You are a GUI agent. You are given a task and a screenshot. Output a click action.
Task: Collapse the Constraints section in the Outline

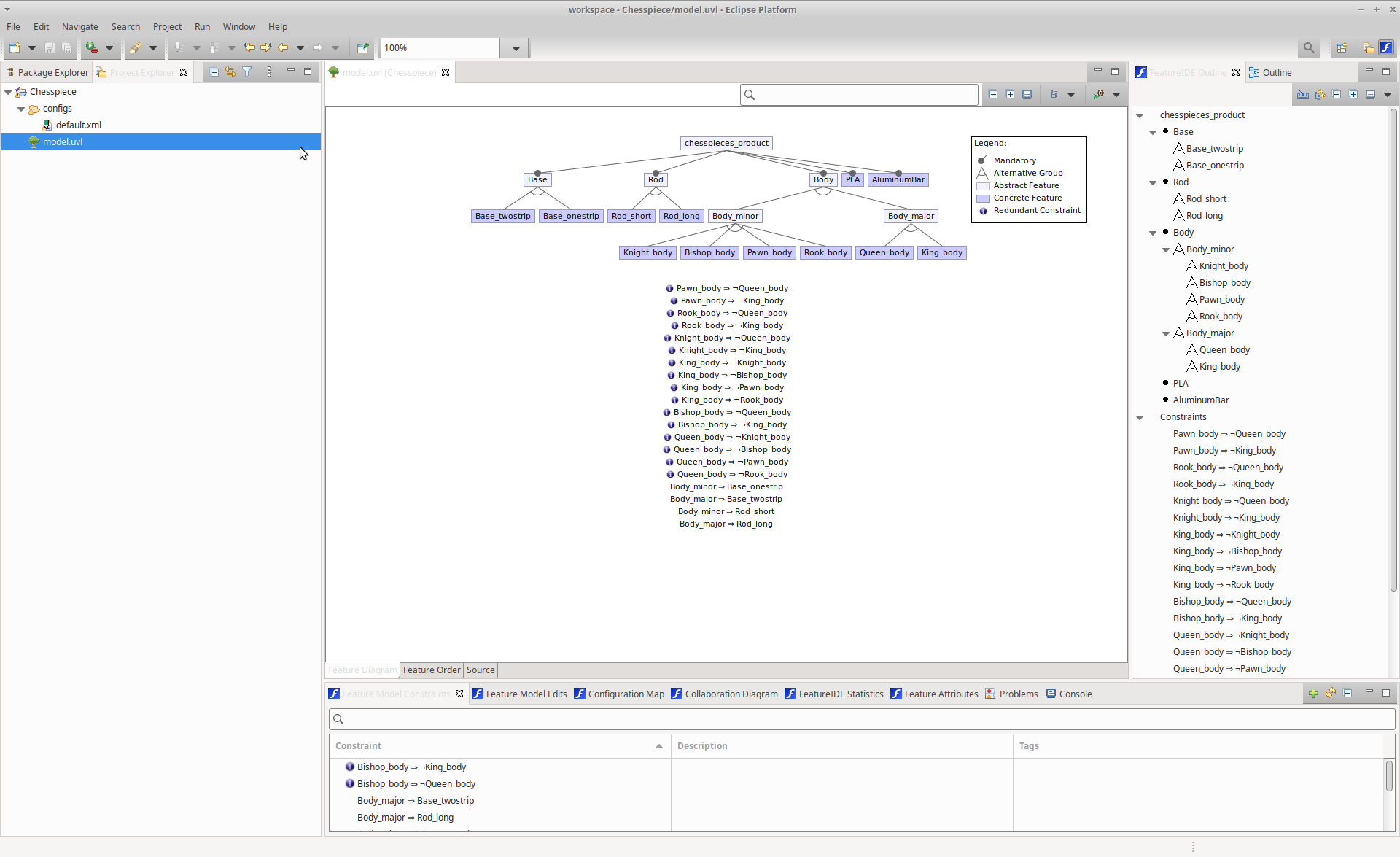(x=1140, y=417)
